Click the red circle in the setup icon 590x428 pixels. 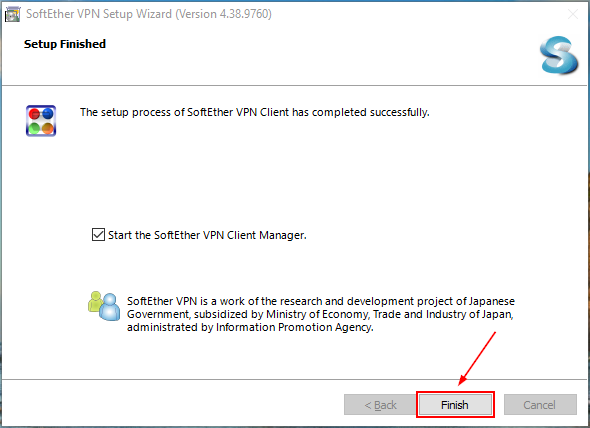coord(34,113)
